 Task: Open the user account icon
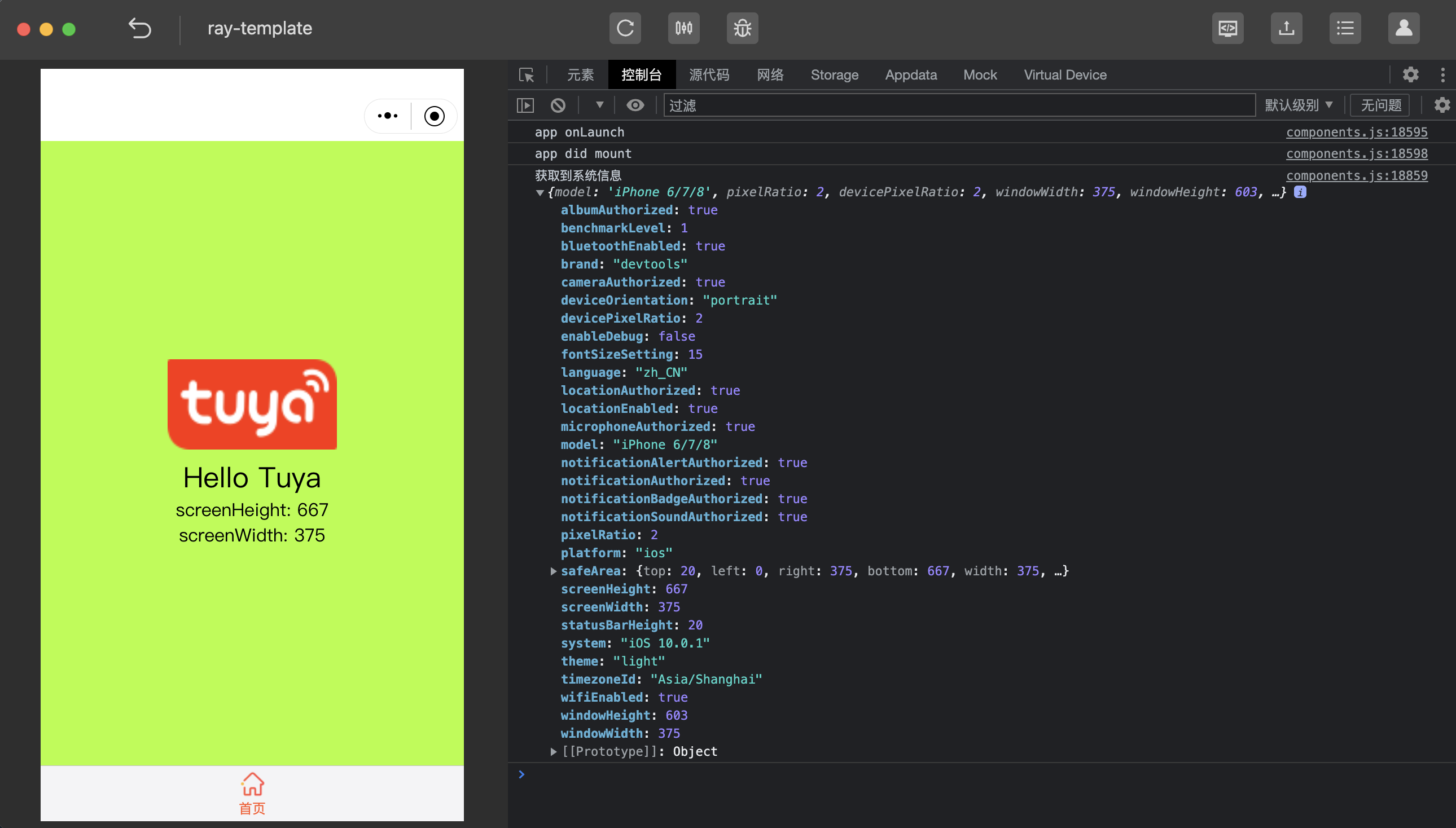tap(1403, 28)
